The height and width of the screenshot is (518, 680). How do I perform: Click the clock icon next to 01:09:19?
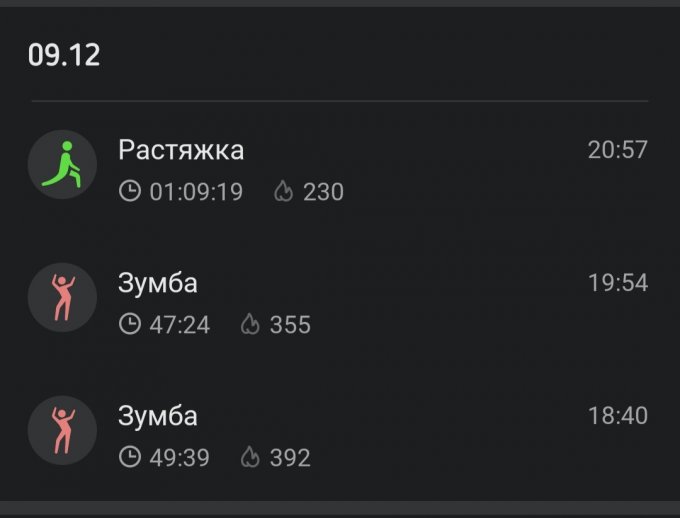[x=130, y=191]
